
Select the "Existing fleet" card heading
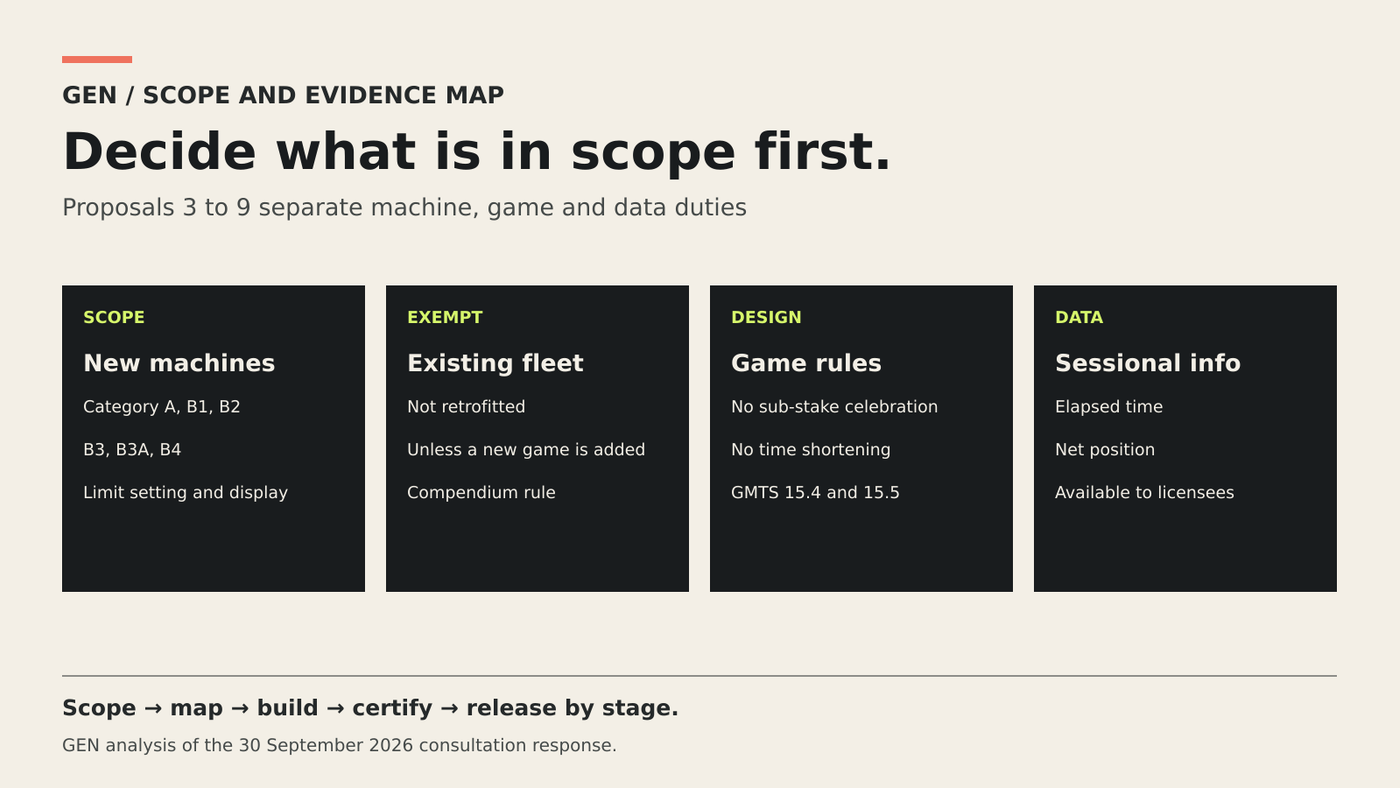[495, 363]
